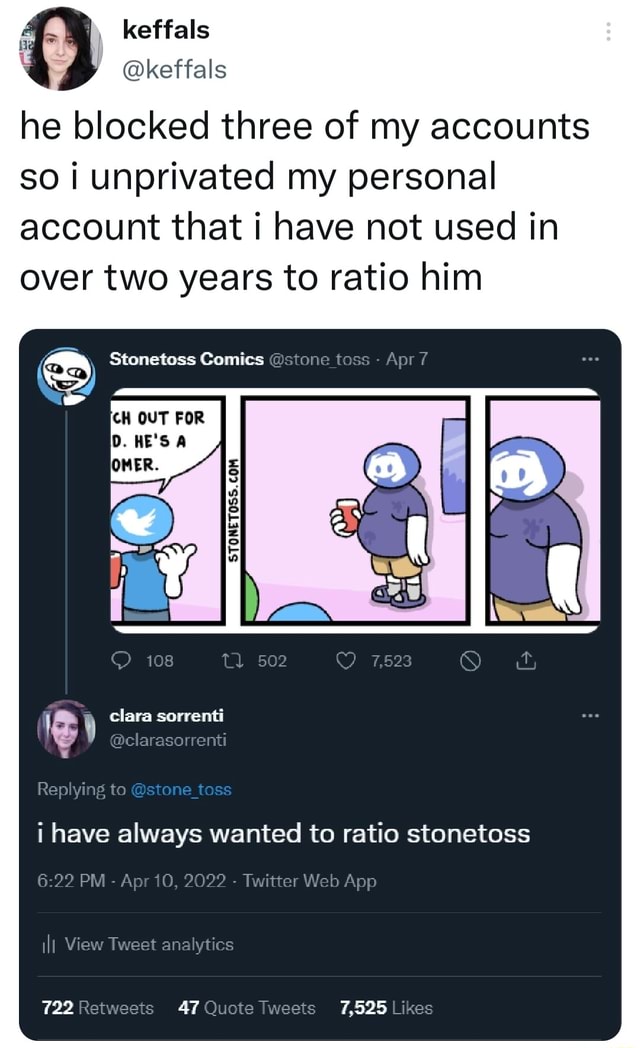View the 722 Retweets list
The image size is (640, 1048).
pos(98,1007)
